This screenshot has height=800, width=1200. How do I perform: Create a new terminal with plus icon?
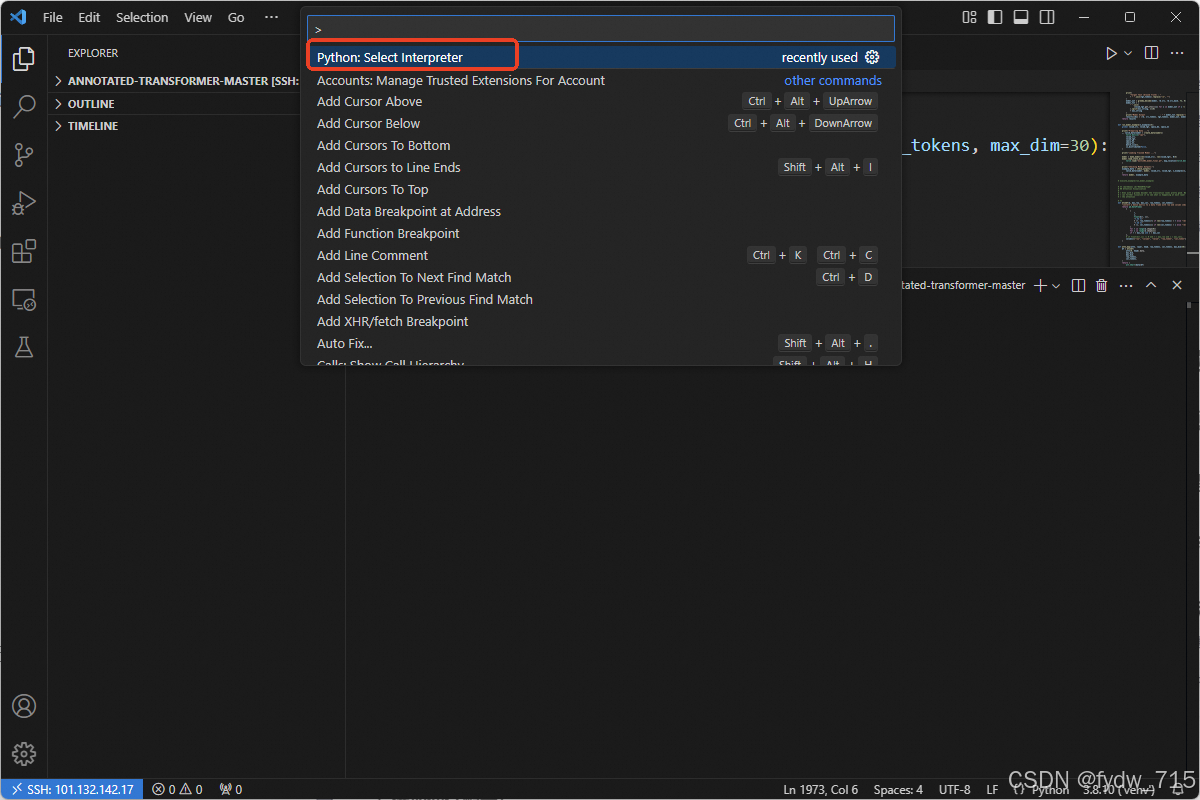coord(1040,285)
